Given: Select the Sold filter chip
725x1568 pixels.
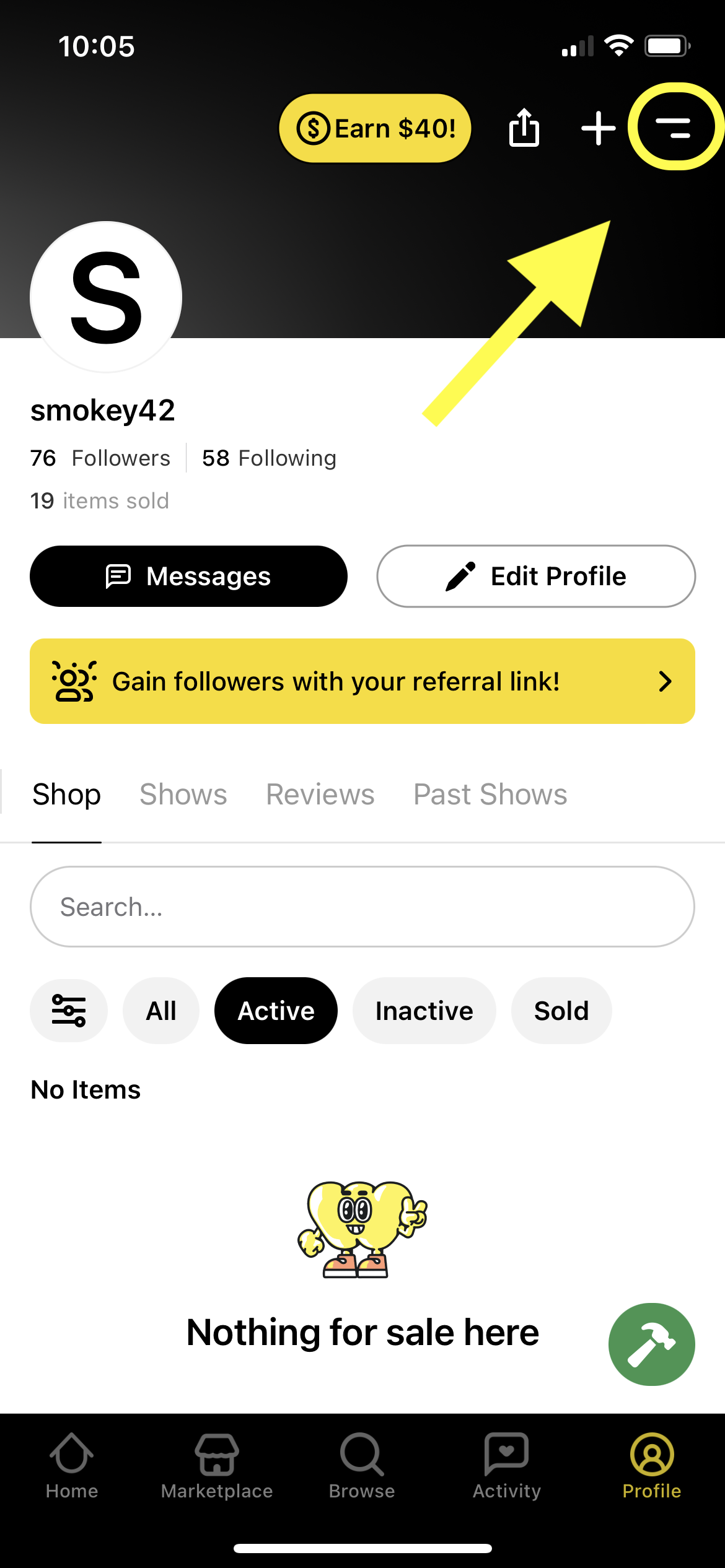Looking at the screenshot, I should point(561,1011).
